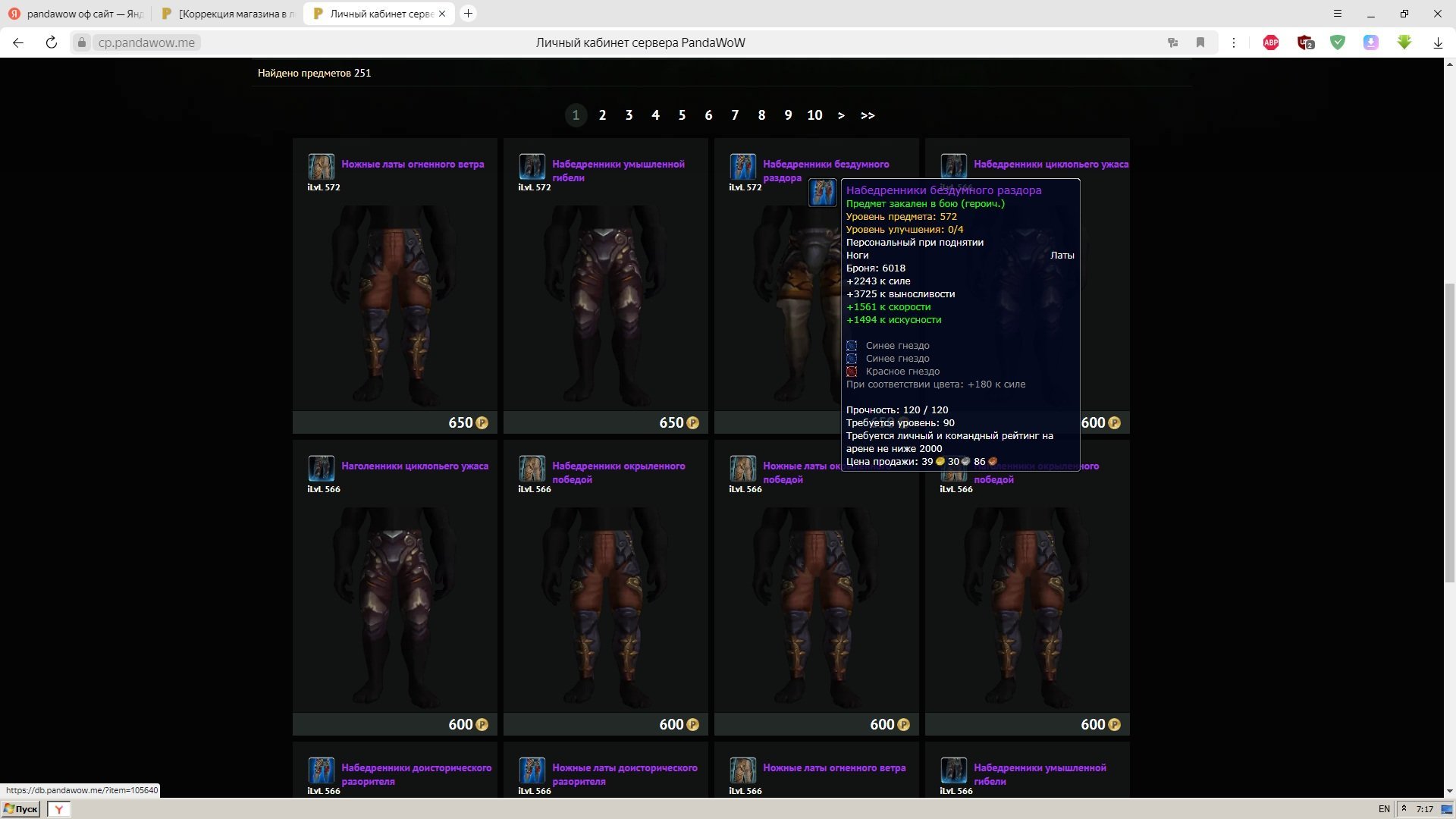This screenshot has width=1456, height=819.
Task: Click icon of Ножные латы огненного ветра ilvl 566
Action: pyautogui.click(x=743, y=770)
